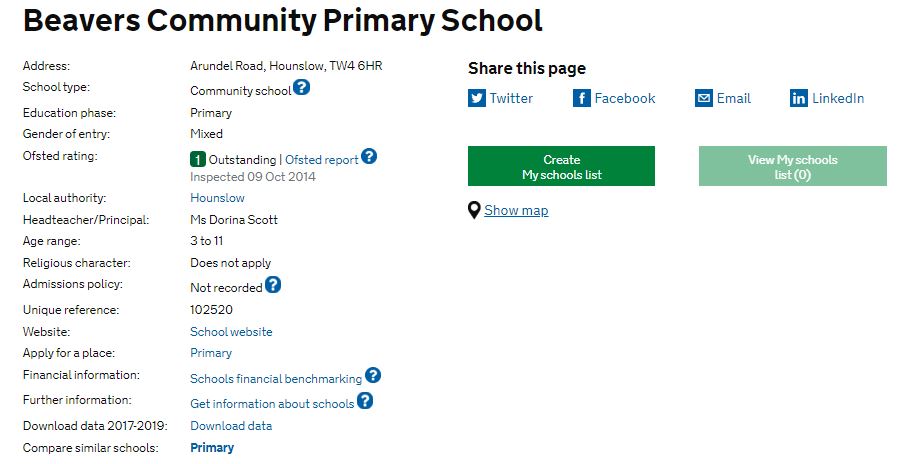Open help icon next to Not recorded
908x464 pixels.
pyautogui.click(x=273, y=284)
